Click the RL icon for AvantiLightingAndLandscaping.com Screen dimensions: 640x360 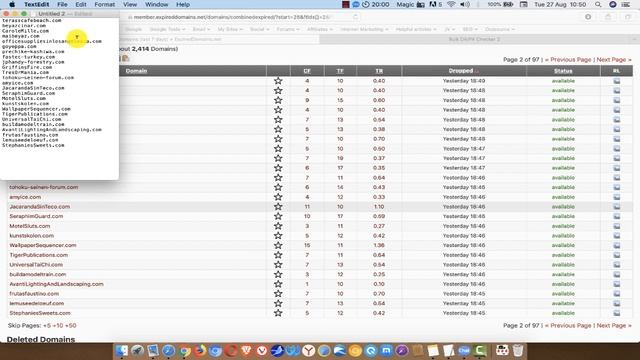pyautogui.click(x=616, y=284)
